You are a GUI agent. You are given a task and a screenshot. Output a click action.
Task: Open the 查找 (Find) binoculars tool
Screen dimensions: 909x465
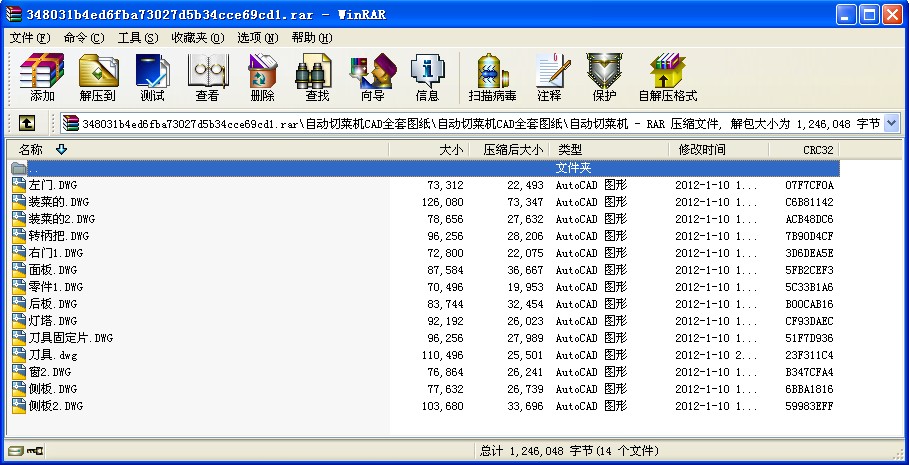pyautogui.click(x=317, y=78)
